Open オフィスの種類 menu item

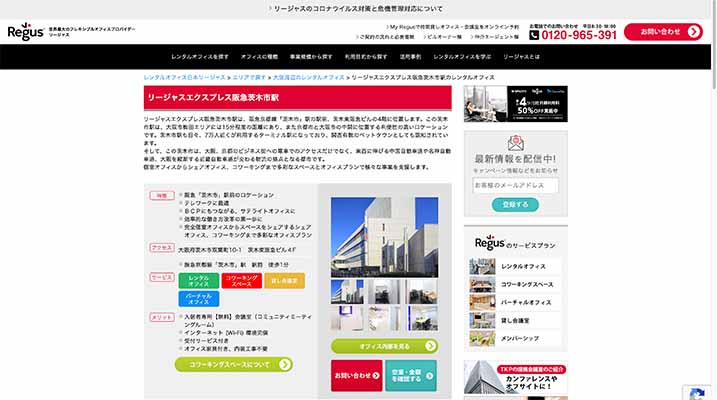(259, 57)
